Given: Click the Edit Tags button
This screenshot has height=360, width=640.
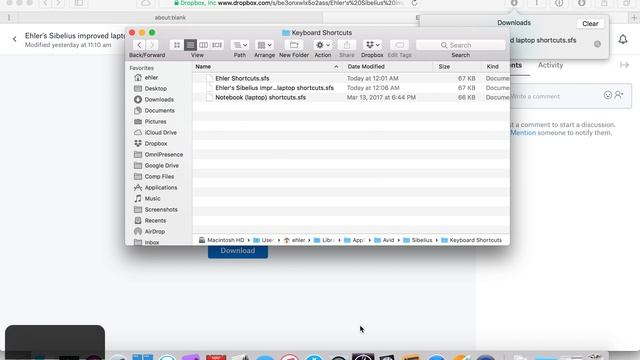Looking at the screenshot, I should (400, 45).
